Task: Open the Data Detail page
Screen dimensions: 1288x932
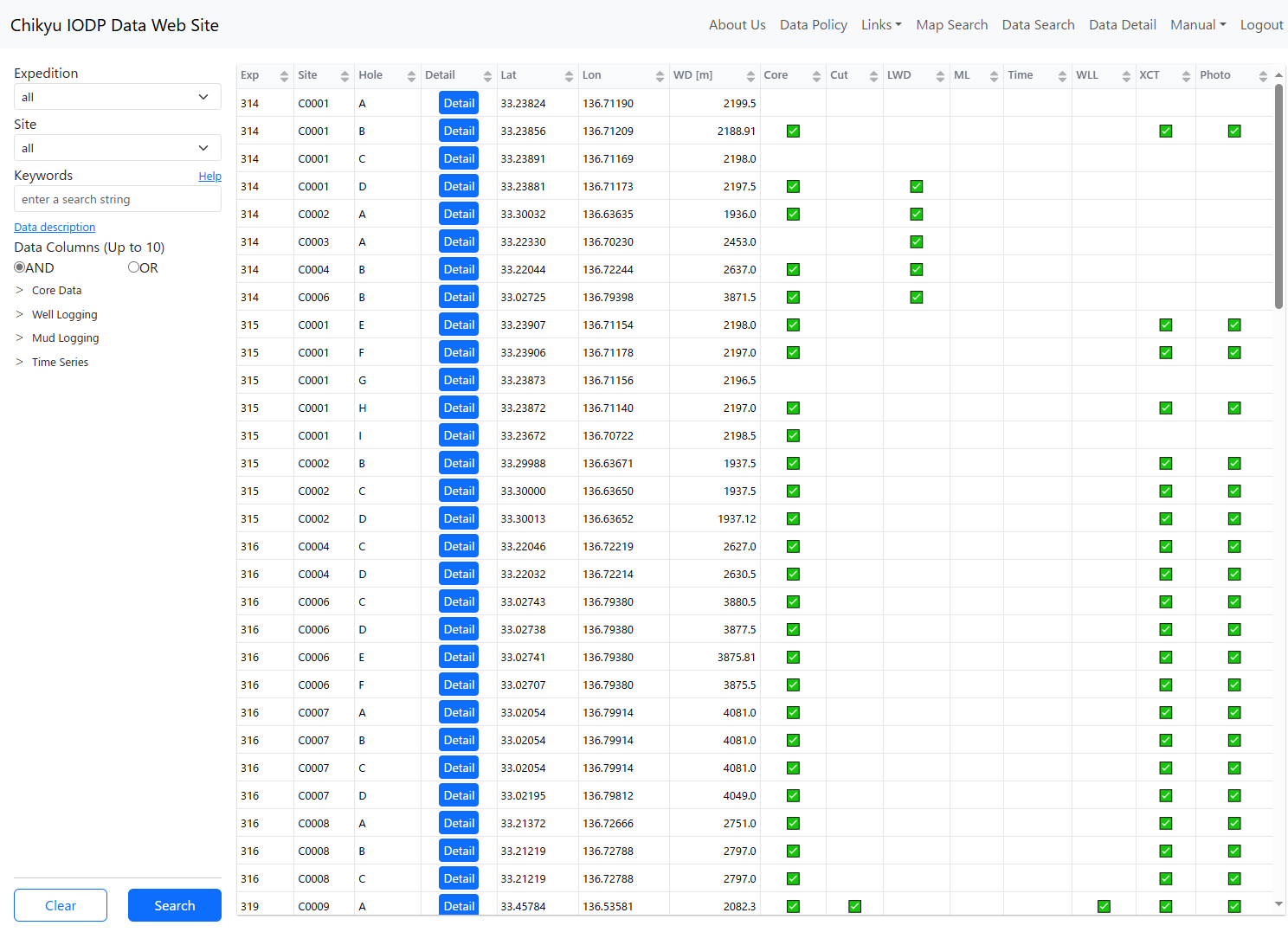Action: pyautogui.click(x=1123, y=25)
